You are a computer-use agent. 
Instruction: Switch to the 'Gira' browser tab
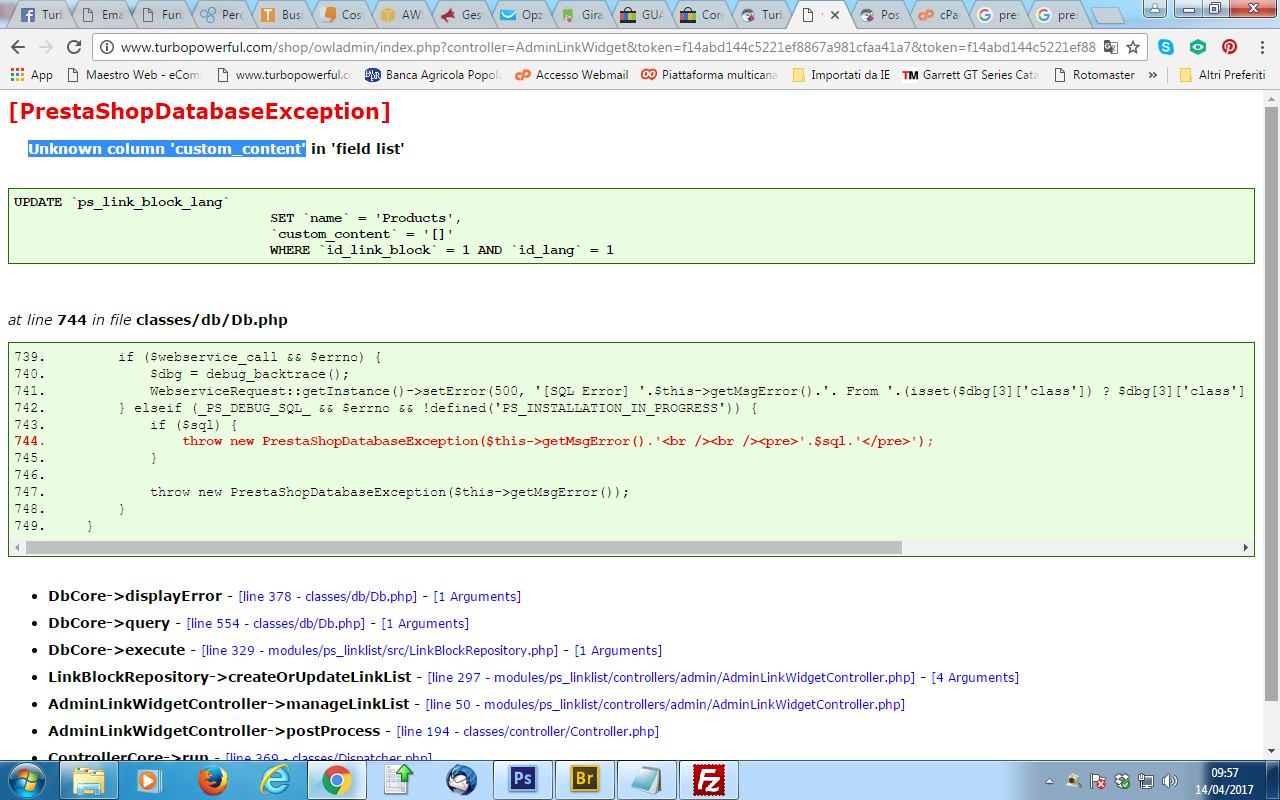click(582, 15)
